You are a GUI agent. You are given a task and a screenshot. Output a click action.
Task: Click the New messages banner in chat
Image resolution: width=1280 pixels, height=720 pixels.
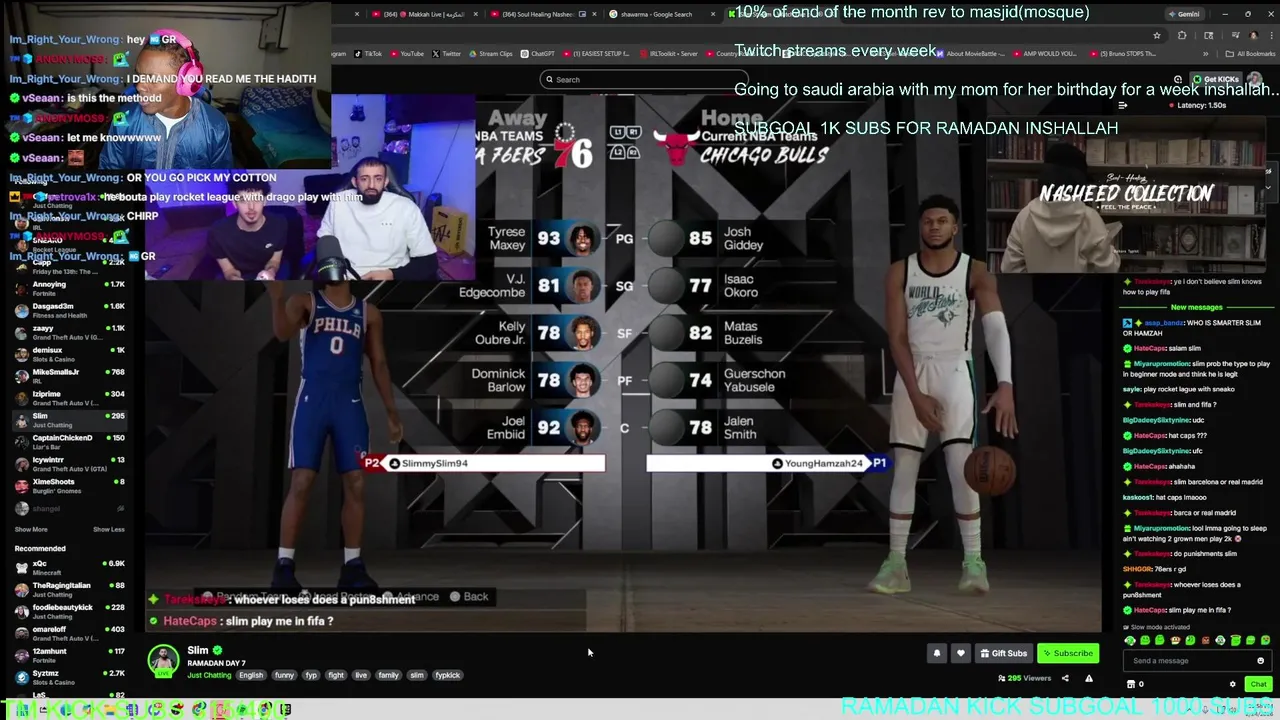[1196, 307]
